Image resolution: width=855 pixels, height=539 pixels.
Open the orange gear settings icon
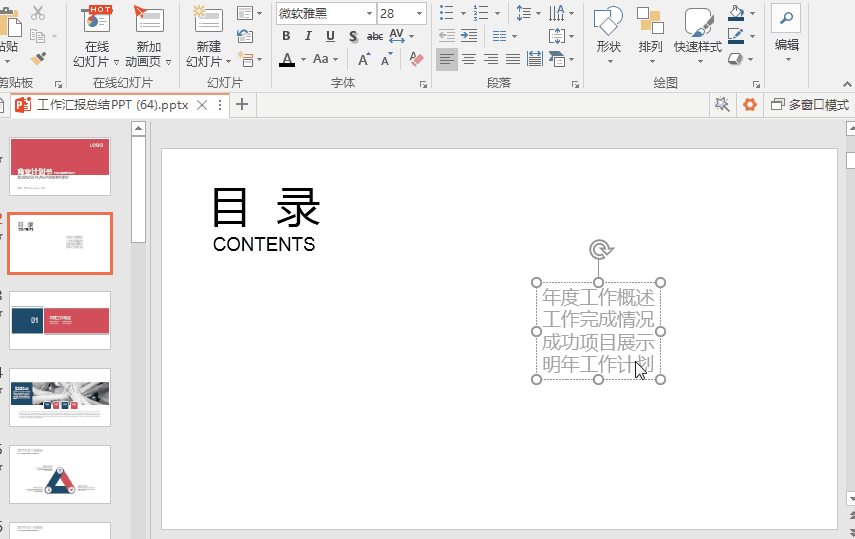pyautogui.click(x=750, y=104)
